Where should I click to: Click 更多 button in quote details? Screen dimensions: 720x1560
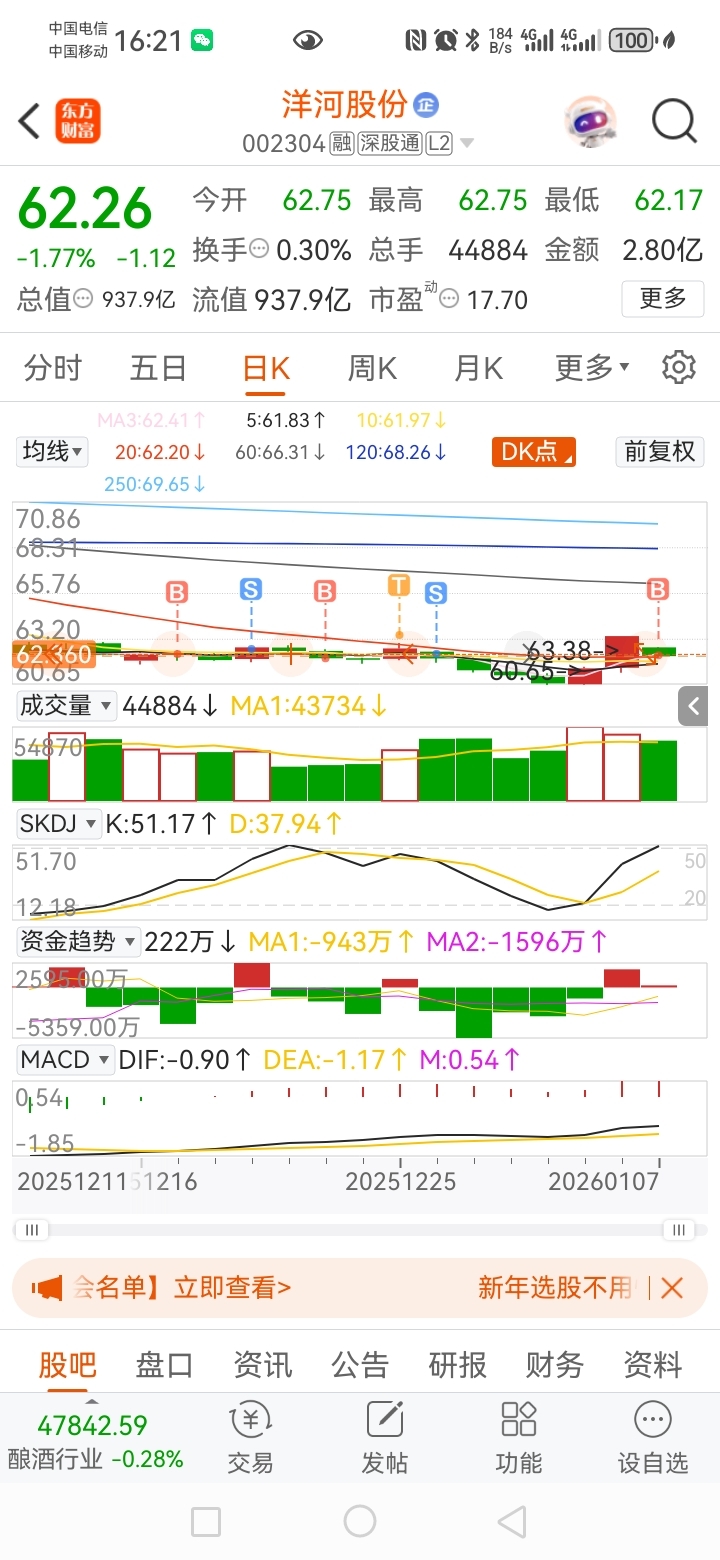pos(662,298)
